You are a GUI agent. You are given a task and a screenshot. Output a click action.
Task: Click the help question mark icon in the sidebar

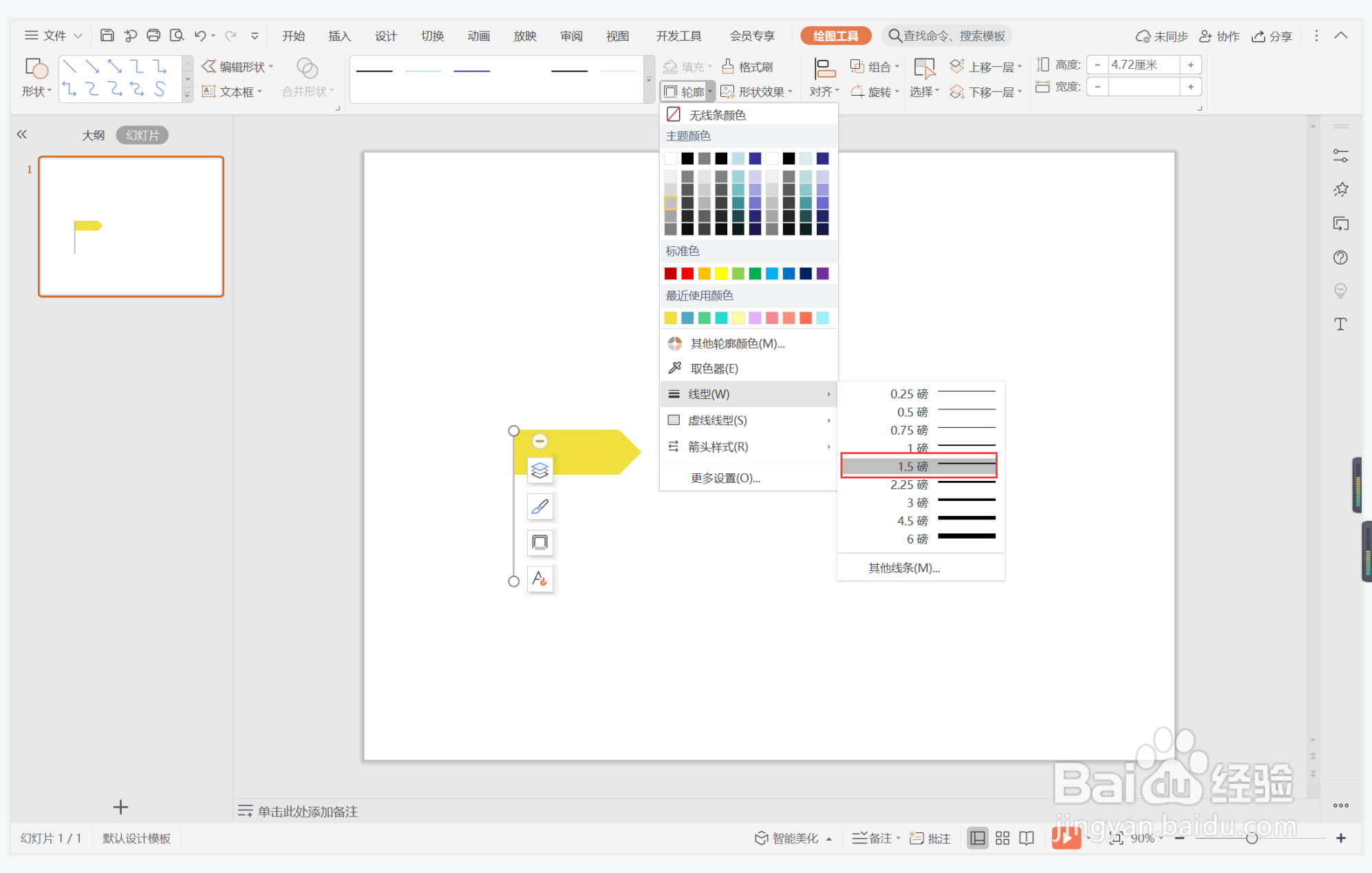pyautogui.click(x=1340, y=257)
